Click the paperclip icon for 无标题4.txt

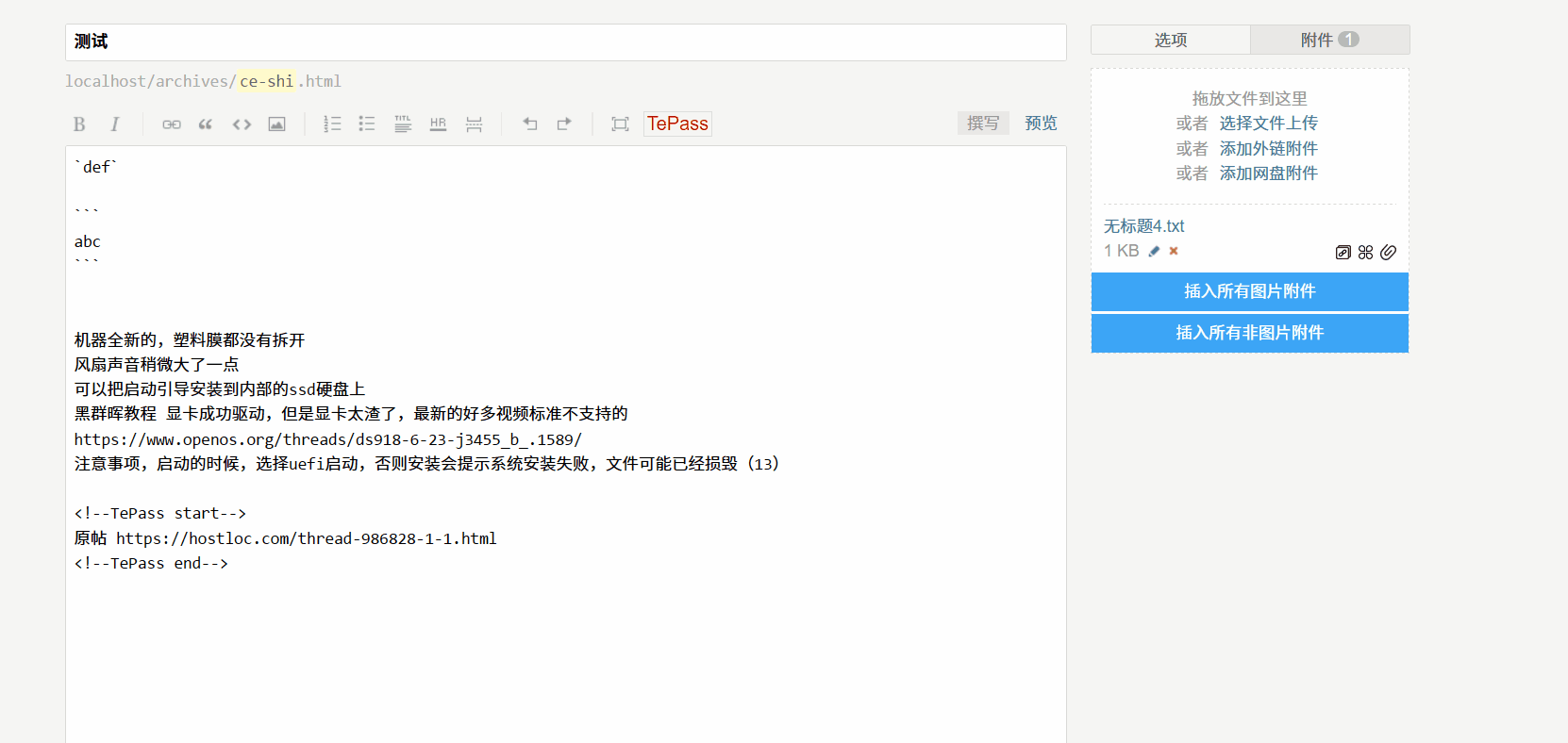pyautogui.click(x=1388, y=253)
